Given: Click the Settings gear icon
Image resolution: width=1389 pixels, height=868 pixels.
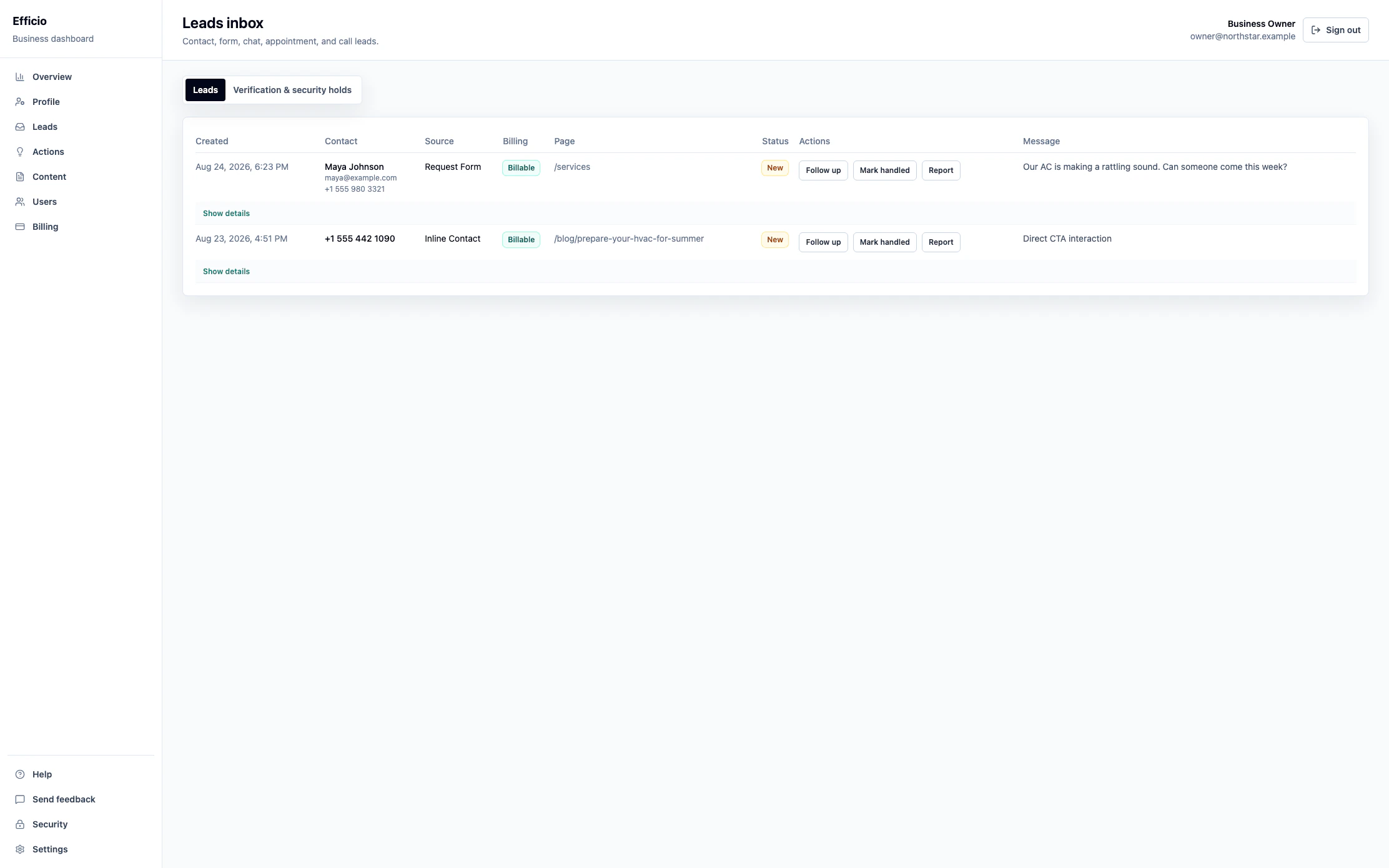Looking at the screenshot, I should (x=20, y=849).
